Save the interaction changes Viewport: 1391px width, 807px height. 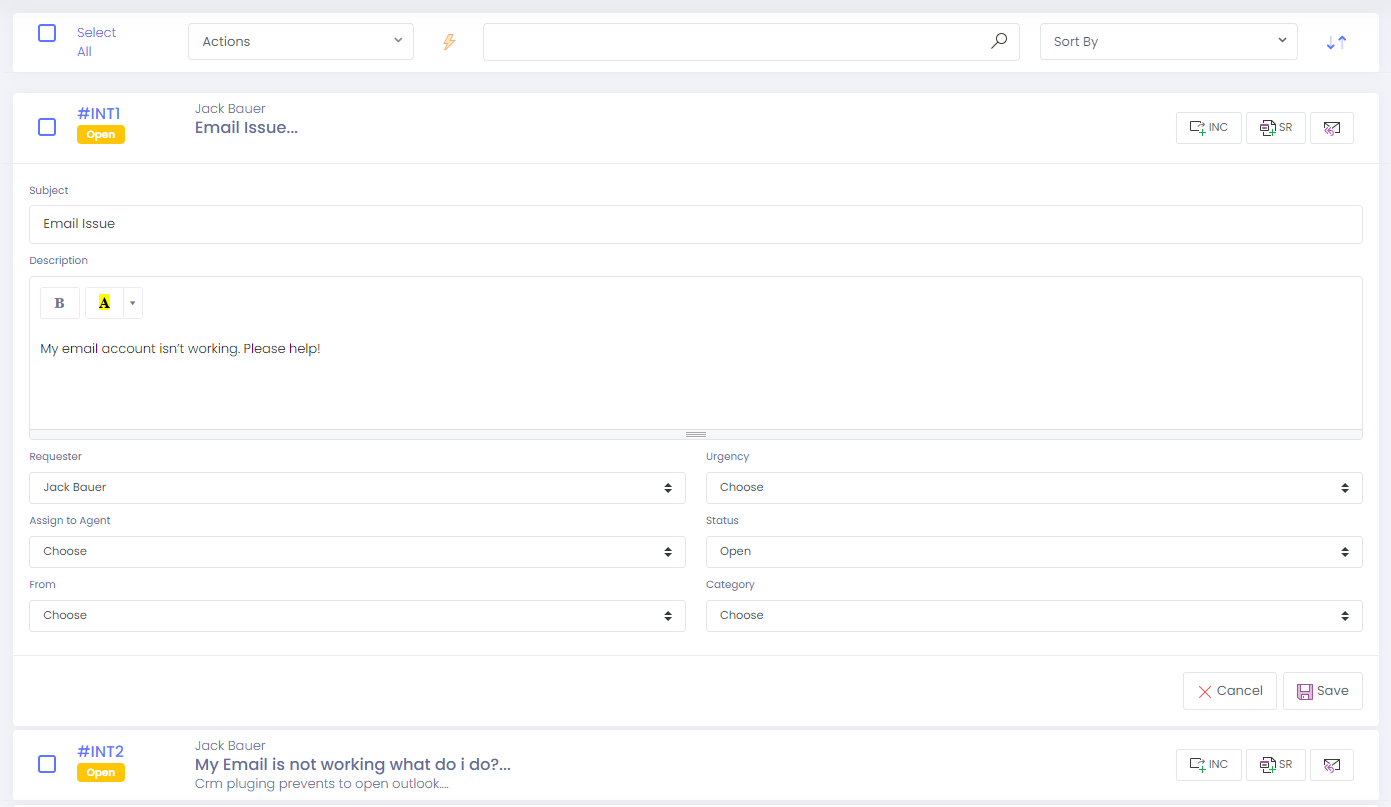click(1322, 691)
